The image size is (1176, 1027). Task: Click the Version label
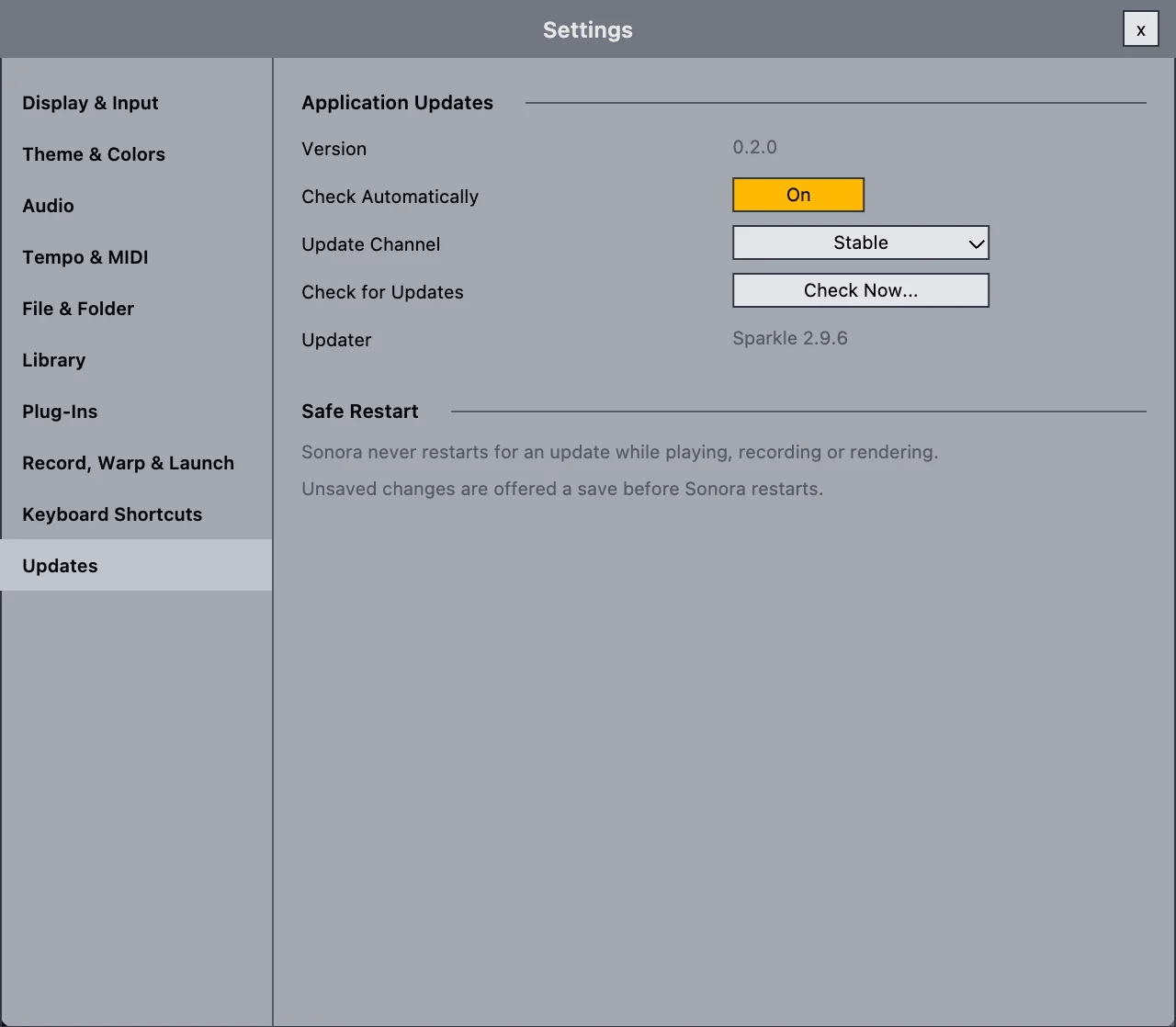334,149
